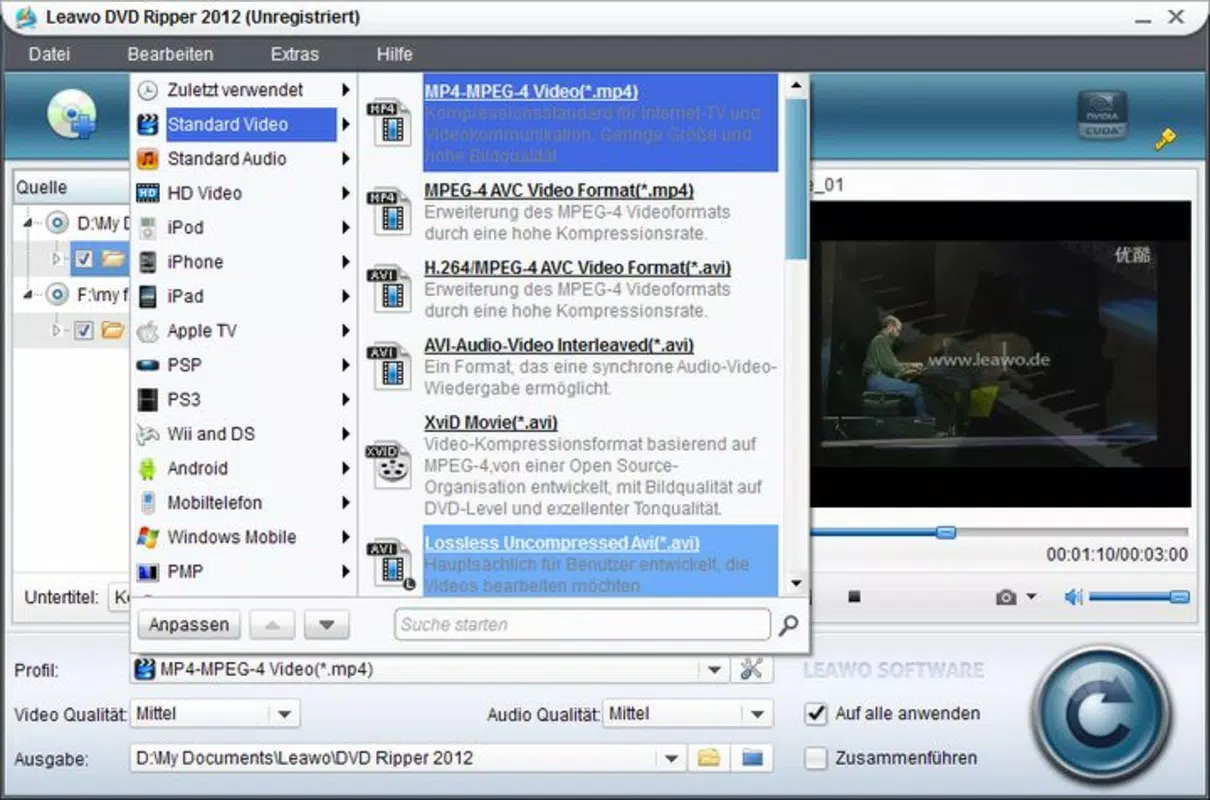Open the Extras menu
Image resolution: width=1210 pixels, height=800 pixels.
click(294, 54)
